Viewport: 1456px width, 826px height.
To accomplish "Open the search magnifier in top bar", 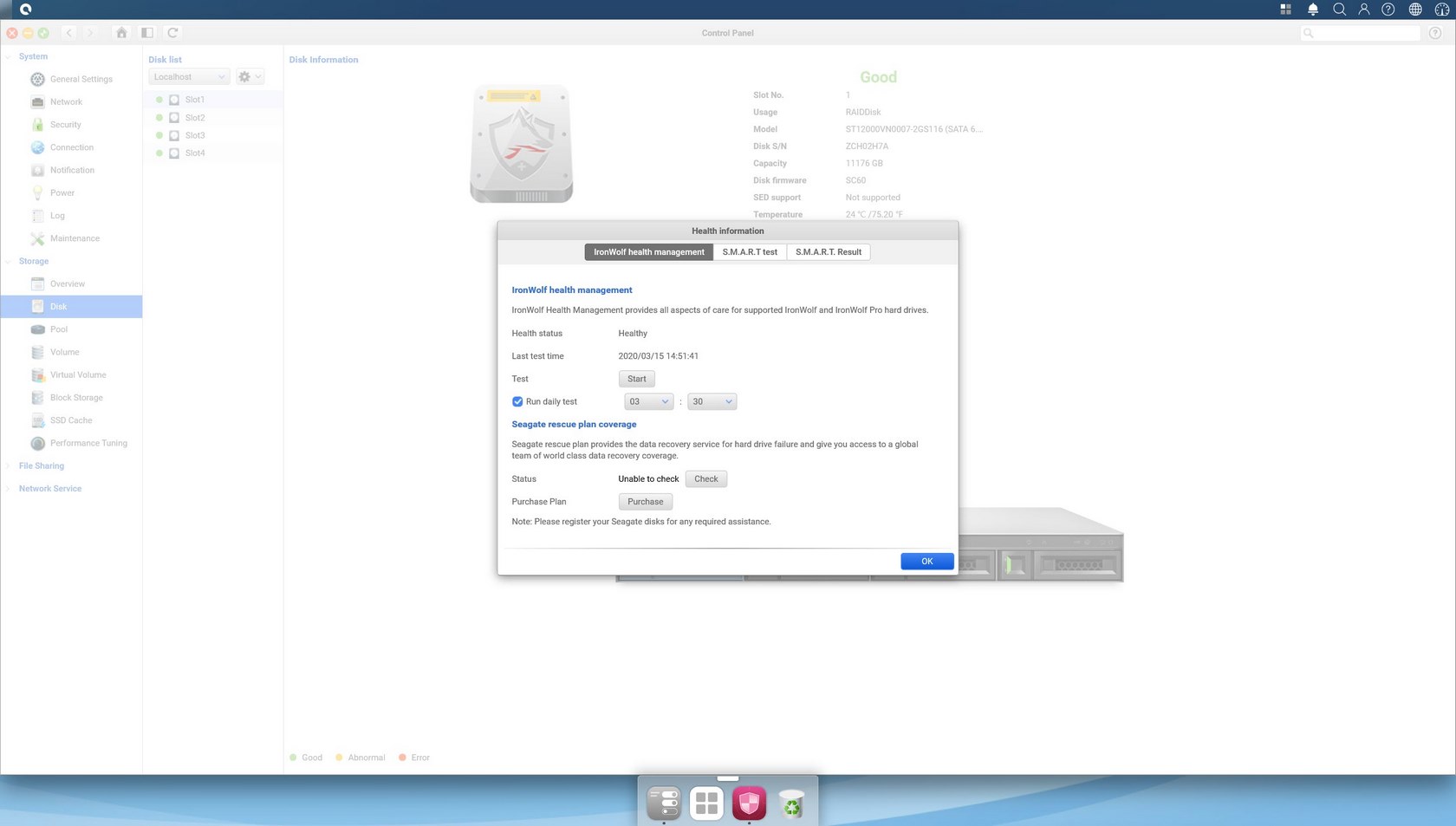I will (1339, 10).
